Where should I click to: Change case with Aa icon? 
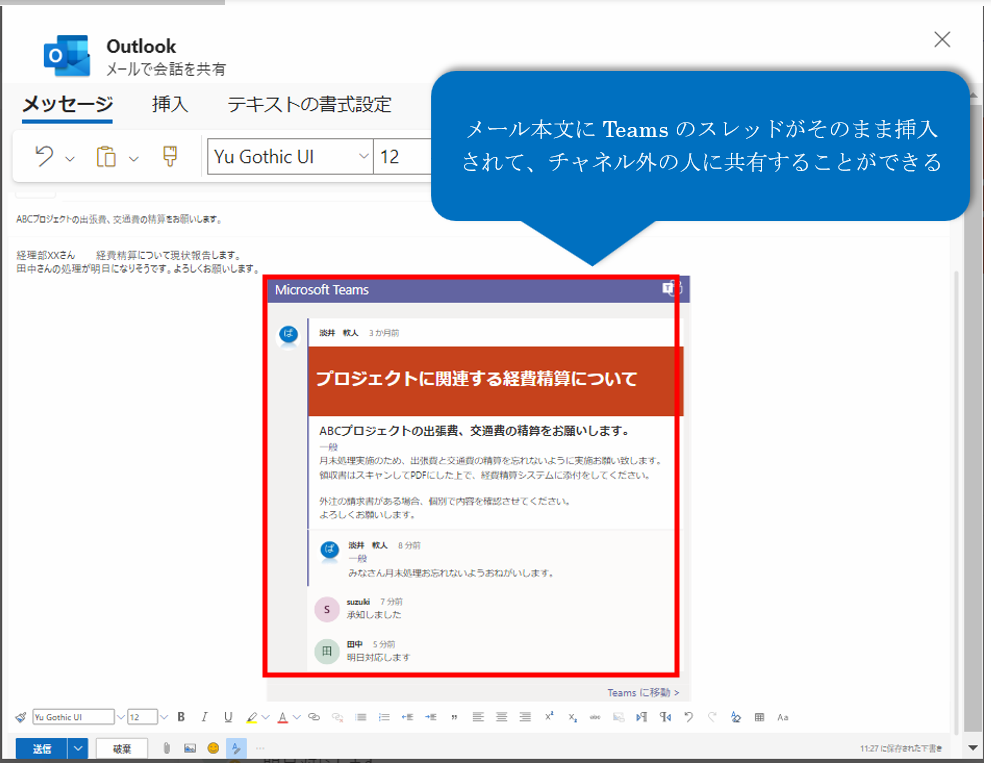(783, 717)
